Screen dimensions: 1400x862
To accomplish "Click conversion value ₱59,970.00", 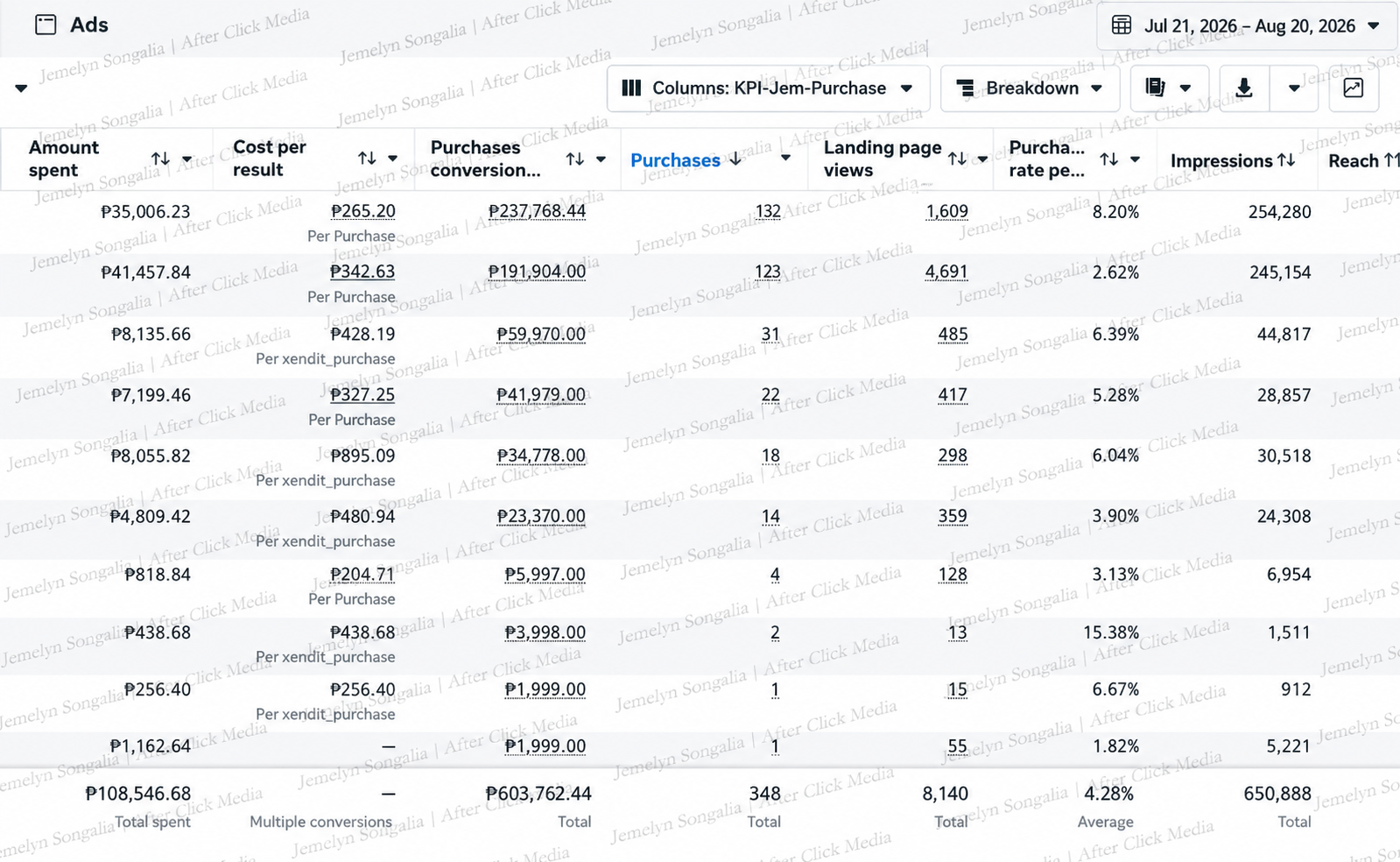I will [x=541, y=334].
